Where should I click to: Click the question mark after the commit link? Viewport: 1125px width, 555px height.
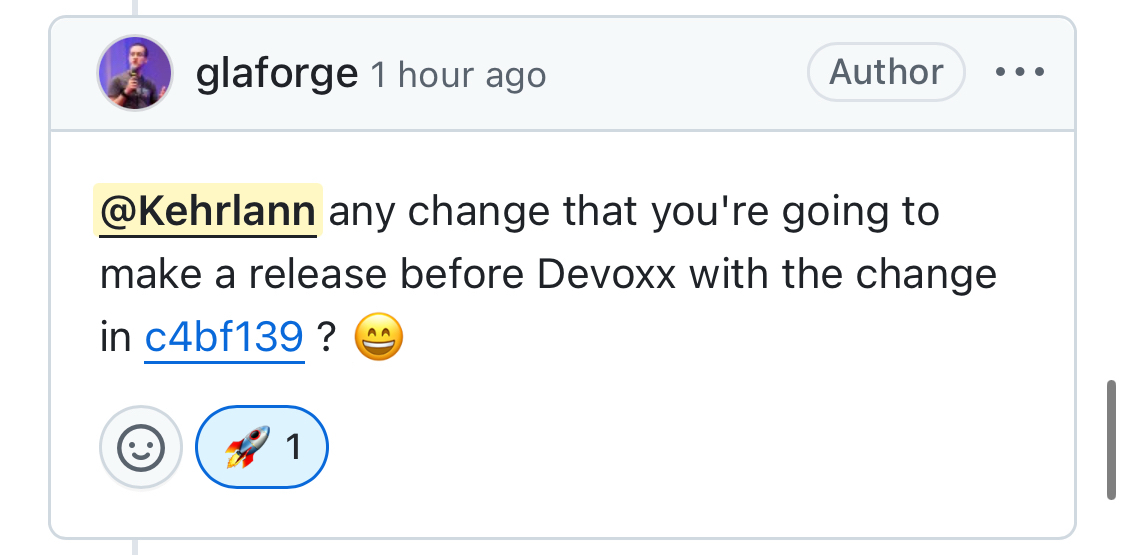[326, 339]
